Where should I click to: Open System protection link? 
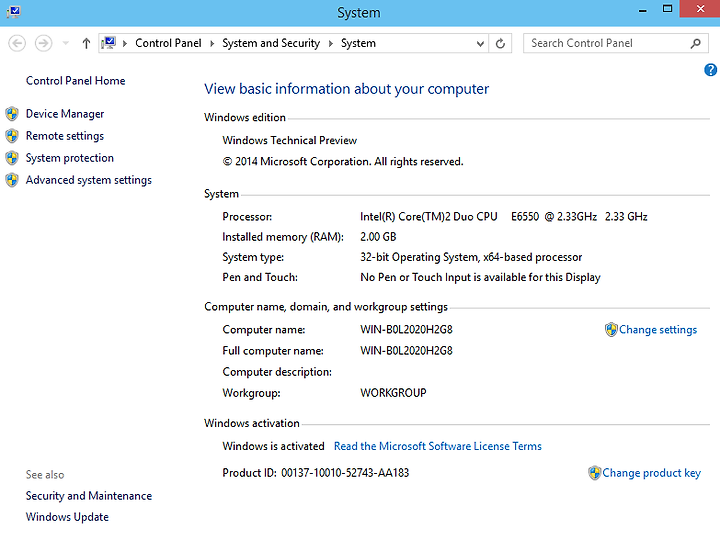tap(70, 158)
